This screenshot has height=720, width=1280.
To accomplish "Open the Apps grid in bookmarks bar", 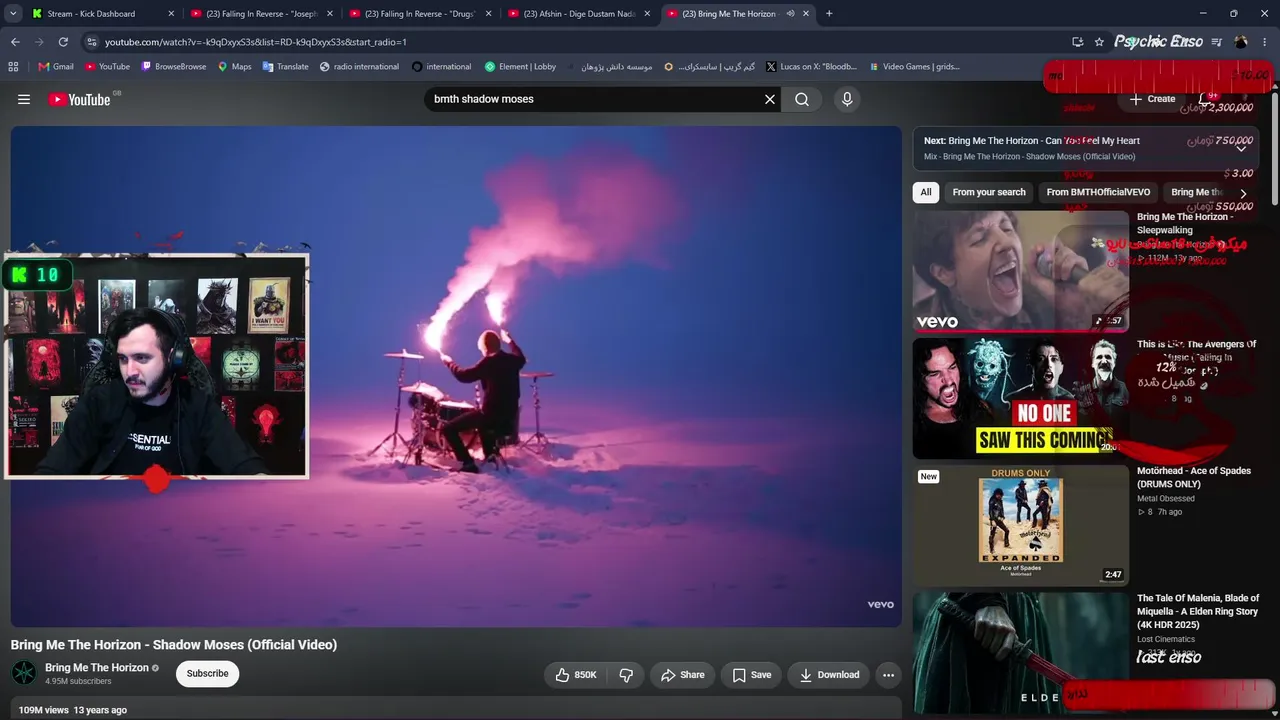I will point(13,67).
